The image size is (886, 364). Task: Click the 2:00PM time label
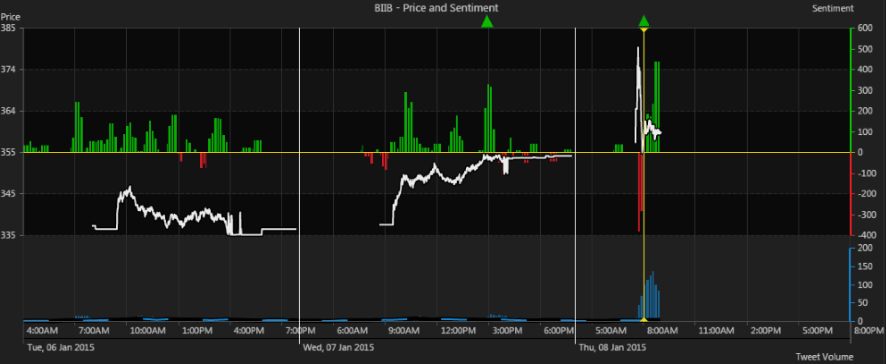coord(766,330)
